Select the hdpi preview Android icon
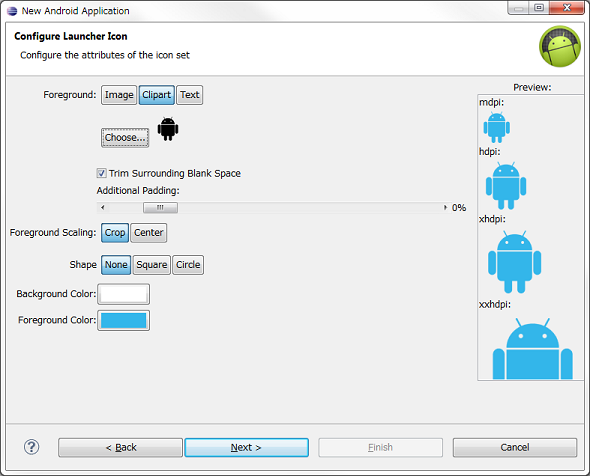The width and height of the screenshot is (590, 476). pos(506,186)
